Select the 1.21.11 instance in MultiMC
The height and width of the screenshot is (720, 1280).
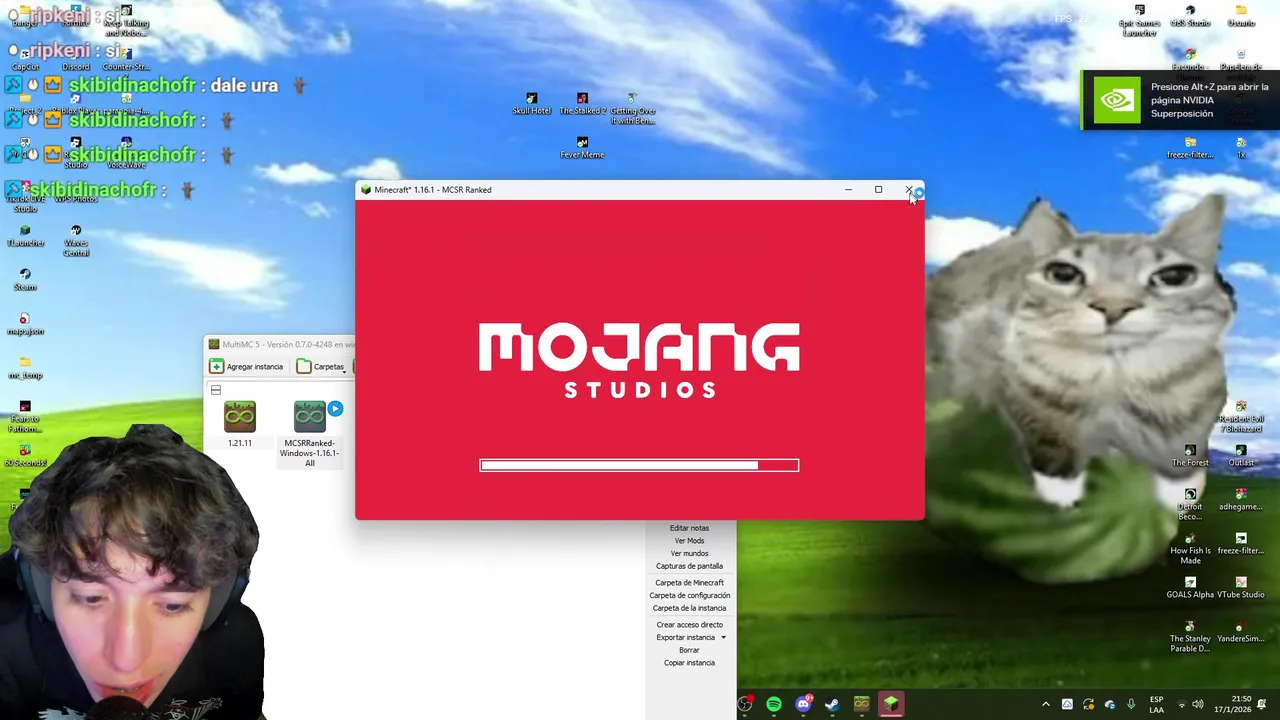coord(240,423)
